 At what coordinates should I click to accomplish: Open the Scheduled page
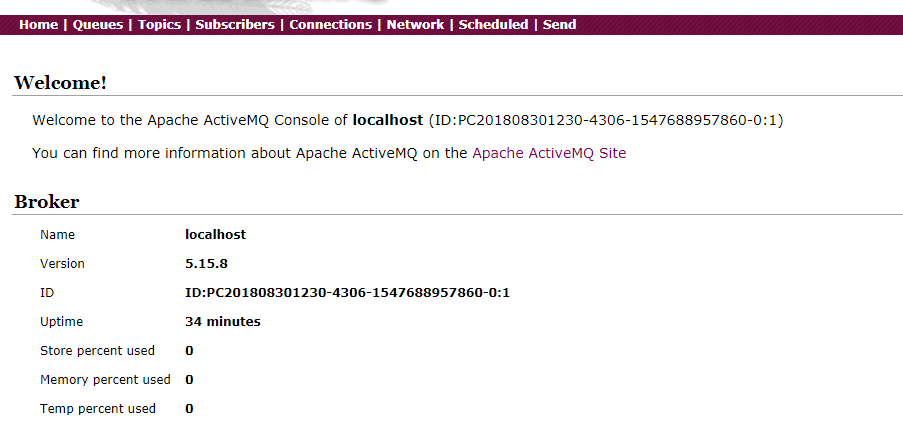coord(494,25)
